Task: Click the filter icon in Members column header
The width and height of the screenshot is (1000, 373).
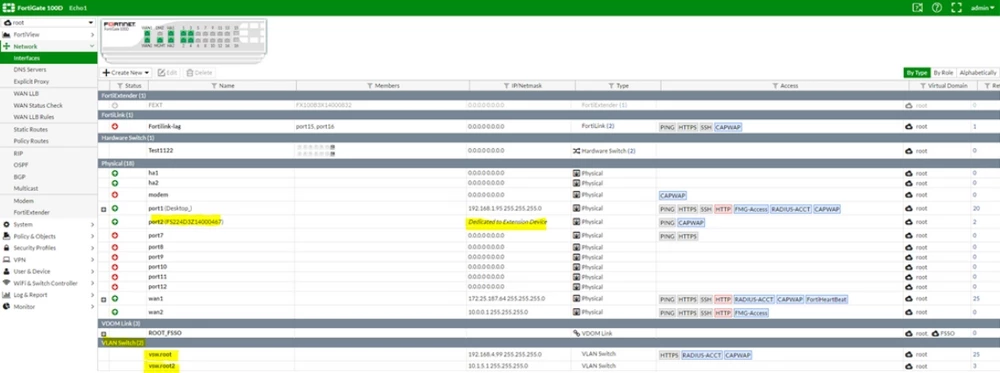Action: click(x=370, y=85)
